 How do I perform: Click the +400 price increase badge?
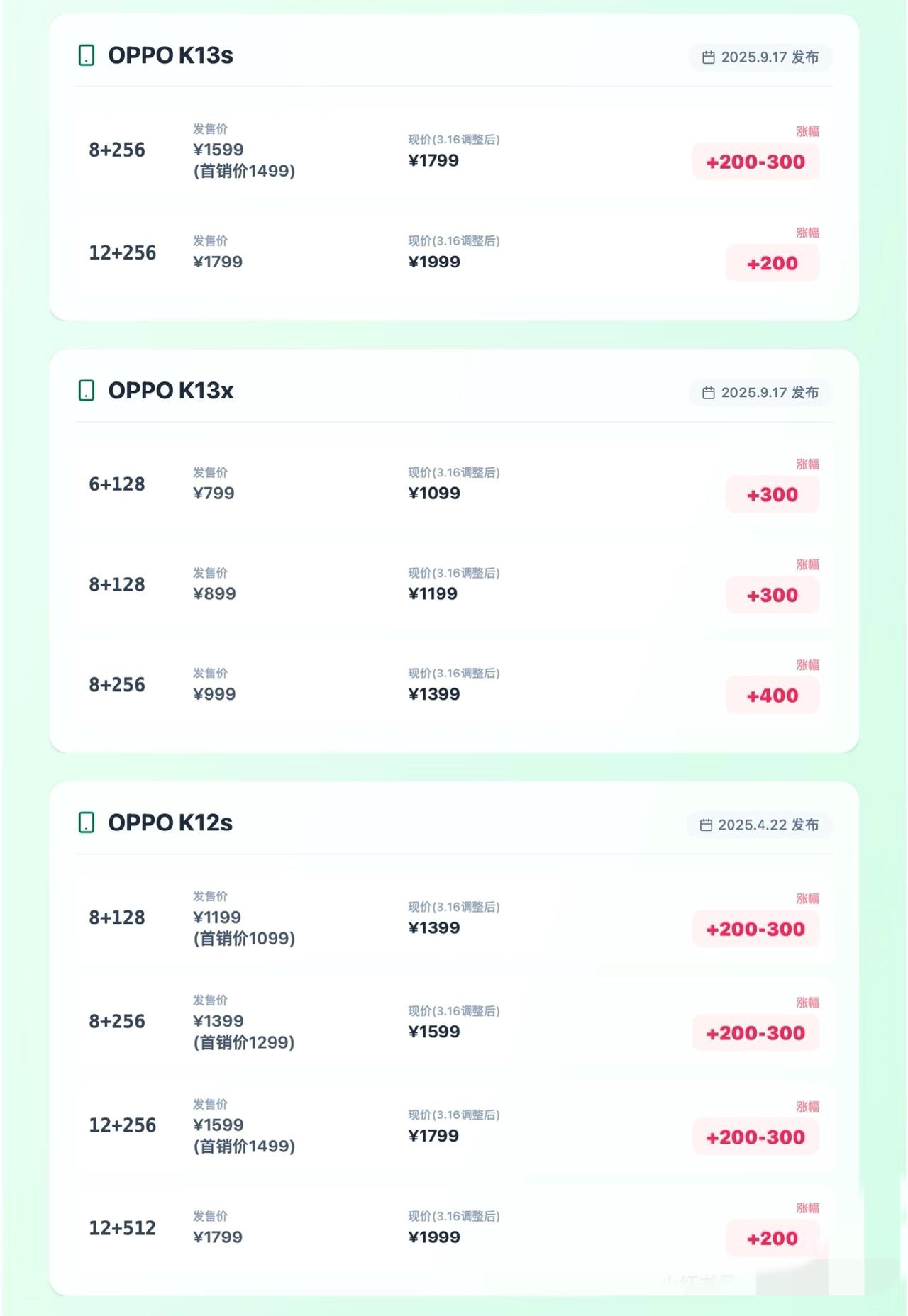pyautogui.click(x=772, y=696)
